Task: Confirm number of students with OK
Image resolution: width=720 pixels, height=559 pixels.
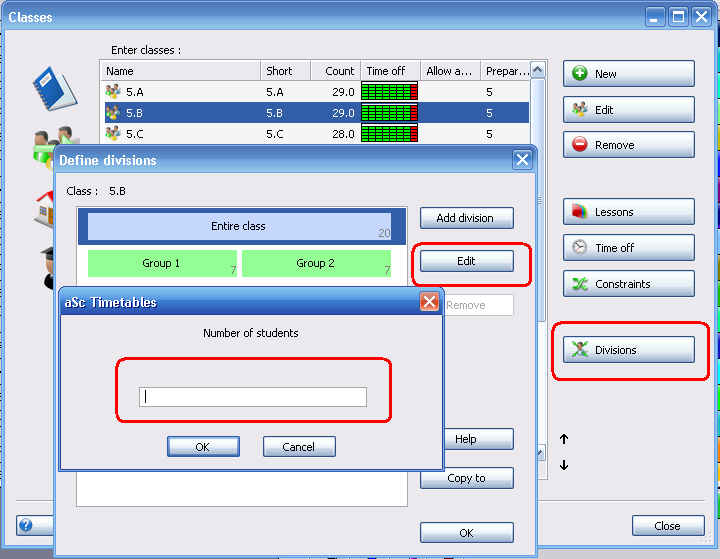Action: [203, 447]
